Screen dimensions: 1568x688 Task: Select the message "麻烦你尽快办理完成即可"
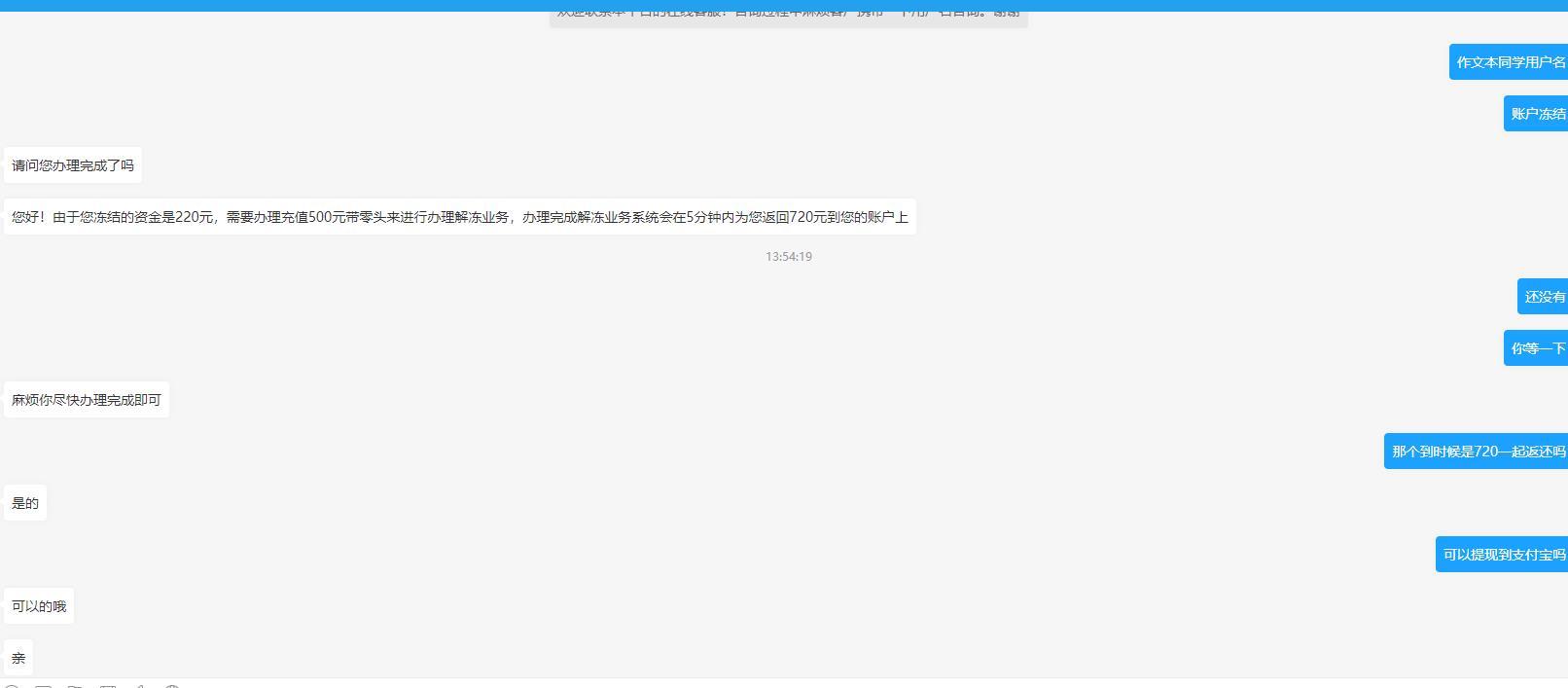(x=87, y=400)
